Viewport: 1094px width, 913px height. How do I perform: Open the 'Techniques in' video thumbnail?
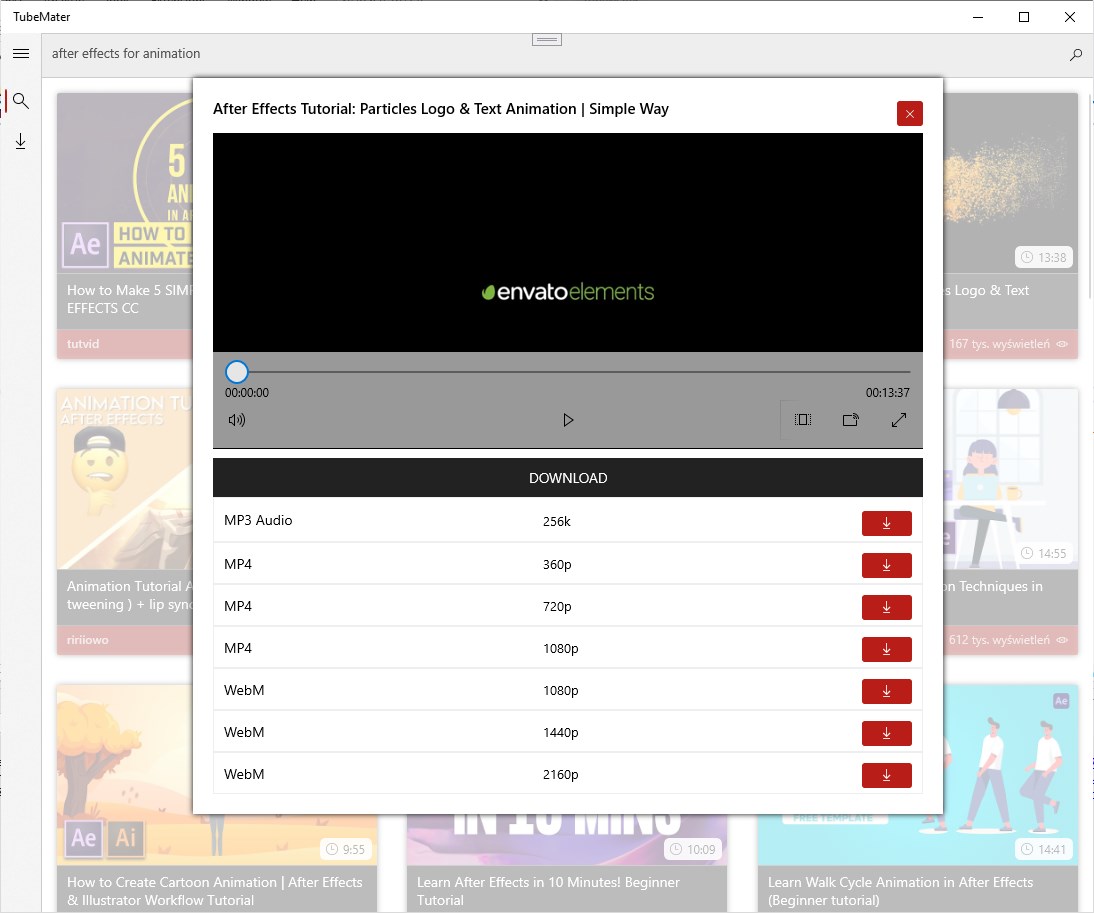[x=1010, y=478]
